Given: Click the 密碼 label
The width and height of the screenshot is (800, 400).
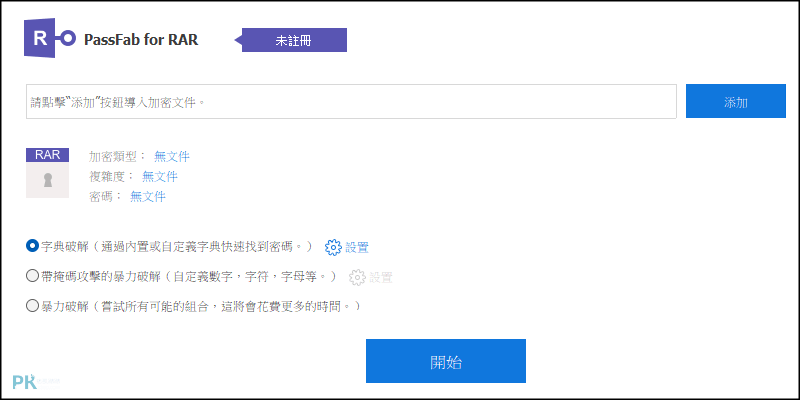Looking at the screenshot, I should [x=105, y=196].
